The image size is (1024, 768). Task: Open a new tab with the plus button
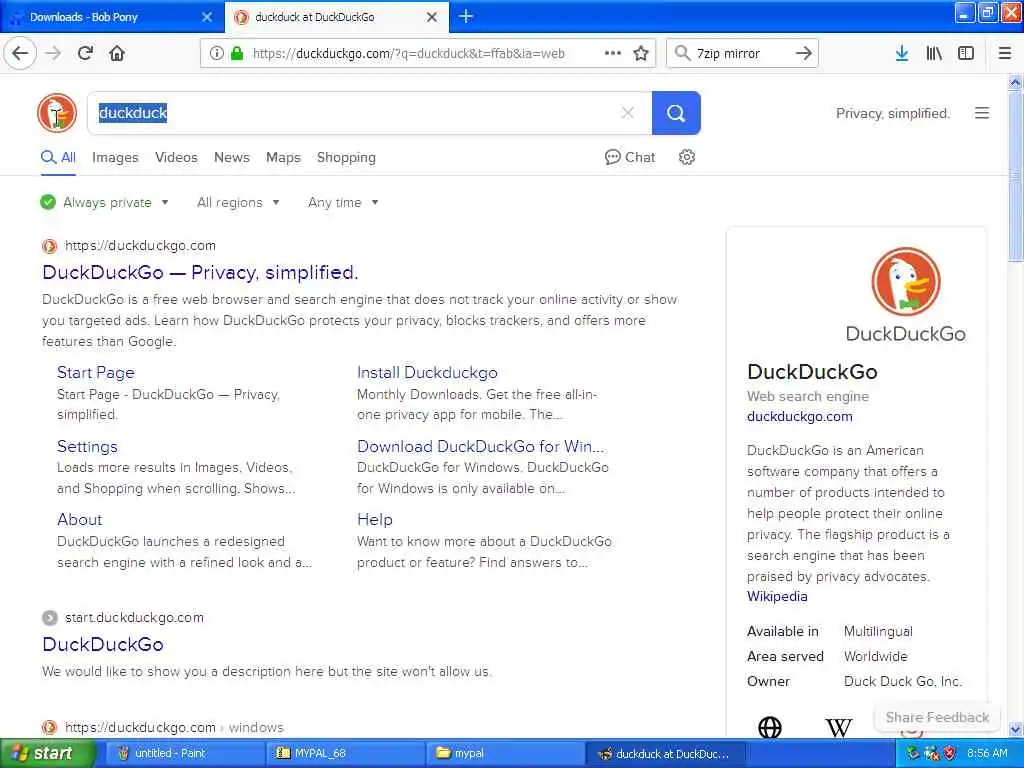[x=466, y=16]
